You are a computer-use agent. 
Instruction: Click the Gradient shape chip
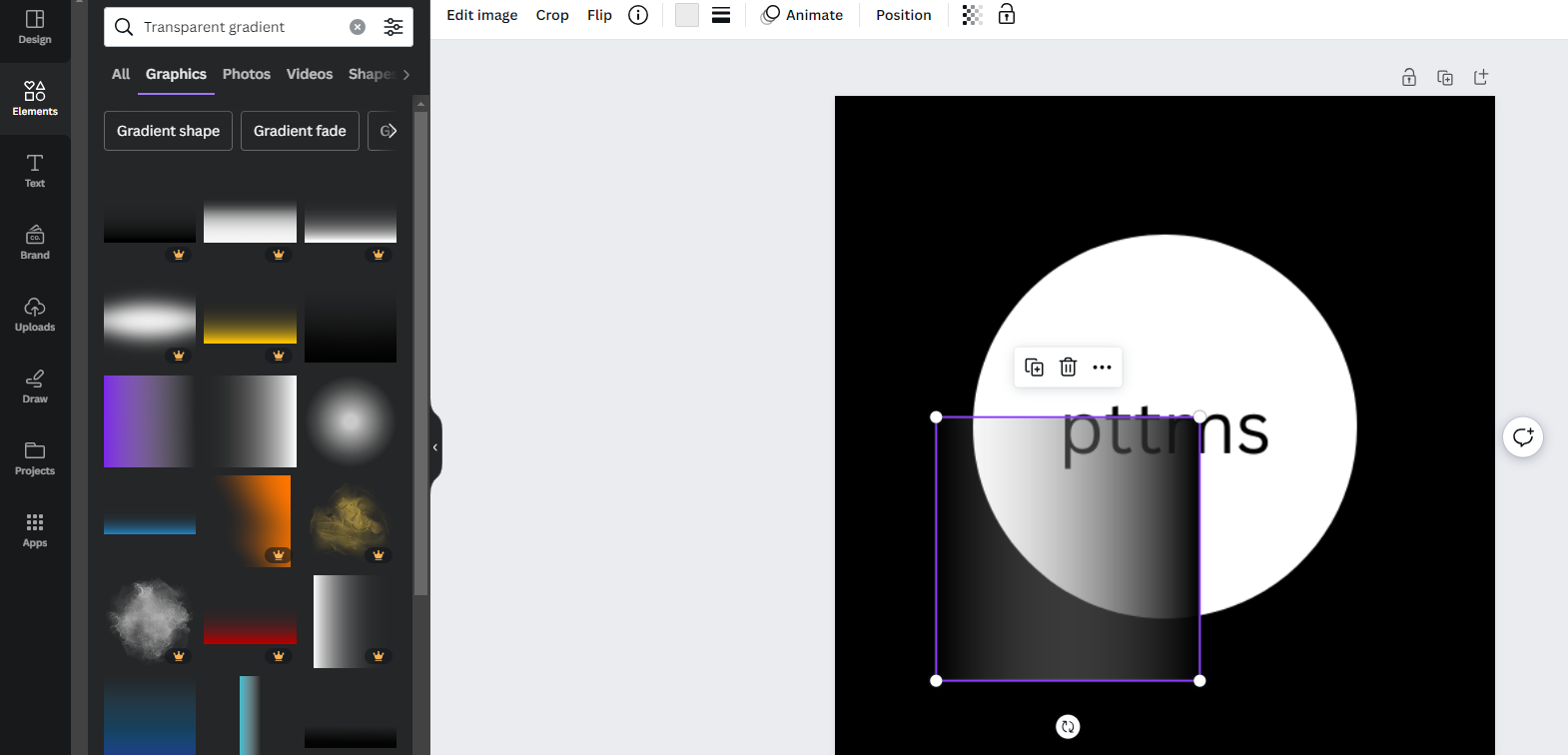coord(168,131)
